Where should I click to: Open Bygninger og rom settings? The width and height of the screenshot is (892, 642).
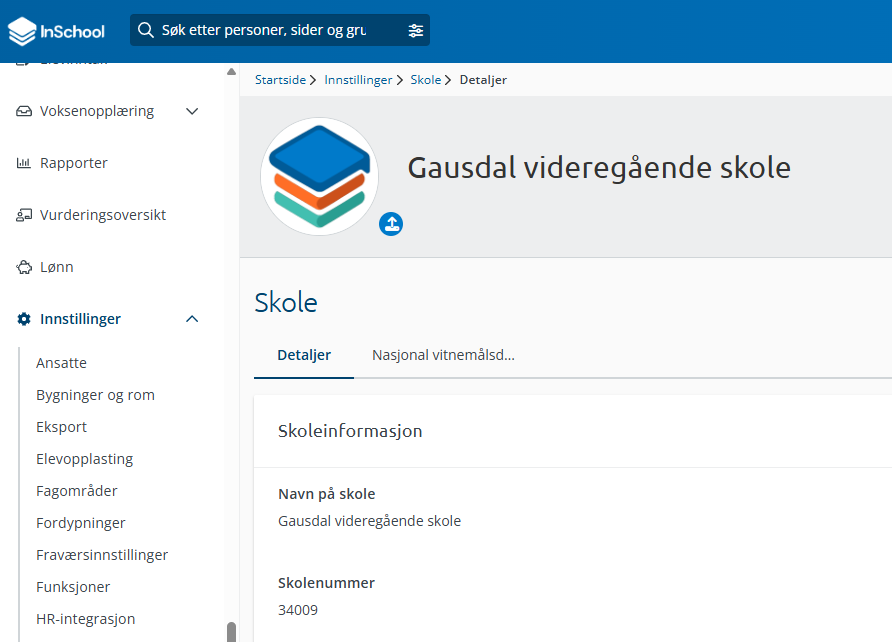point(96,395)
